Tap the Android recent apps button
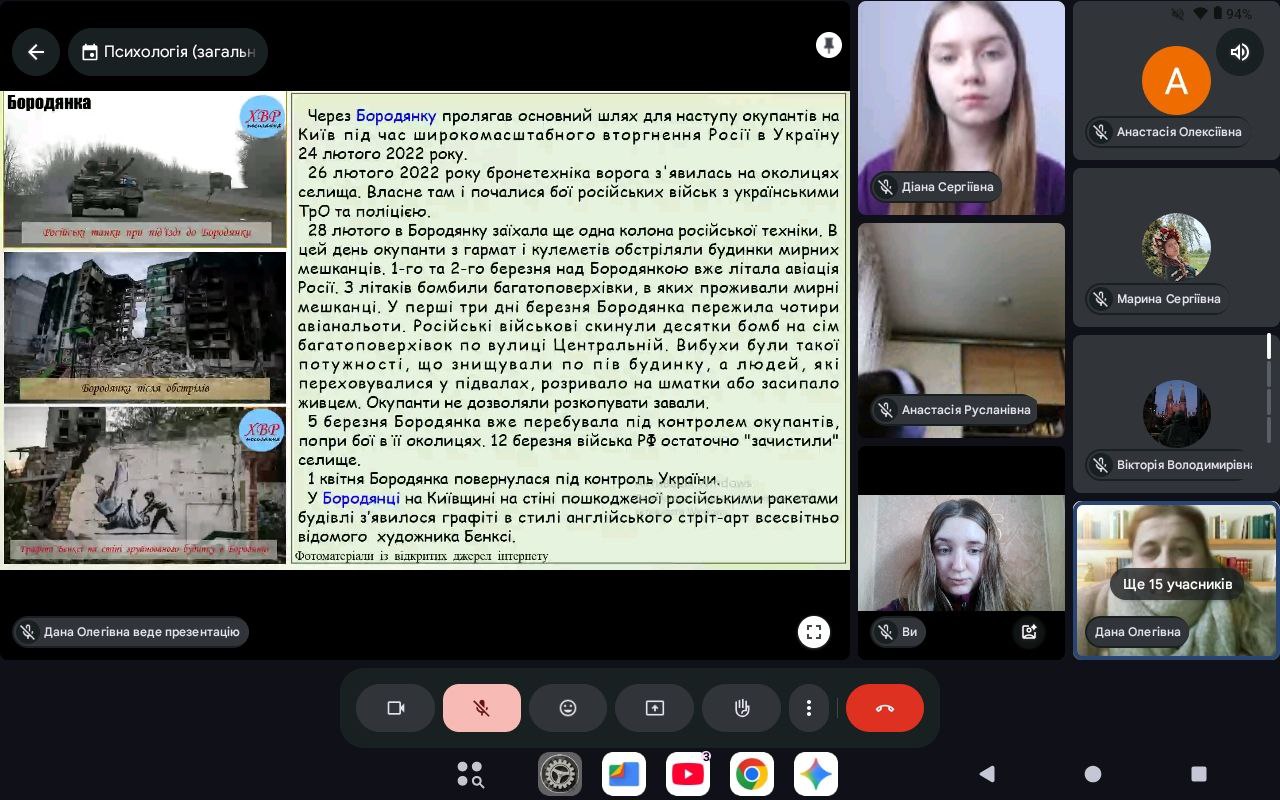The width and height of the screenshot is (1280, 800). (1199, 773)
